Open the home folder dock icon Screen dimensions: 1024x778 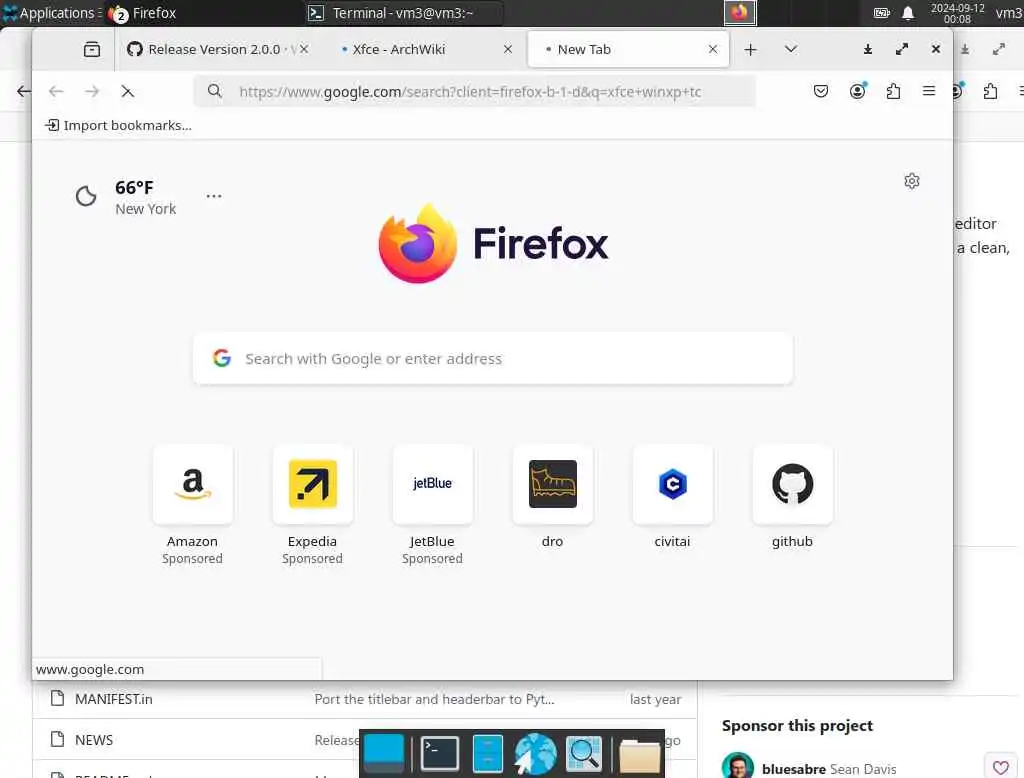point(639,755)
